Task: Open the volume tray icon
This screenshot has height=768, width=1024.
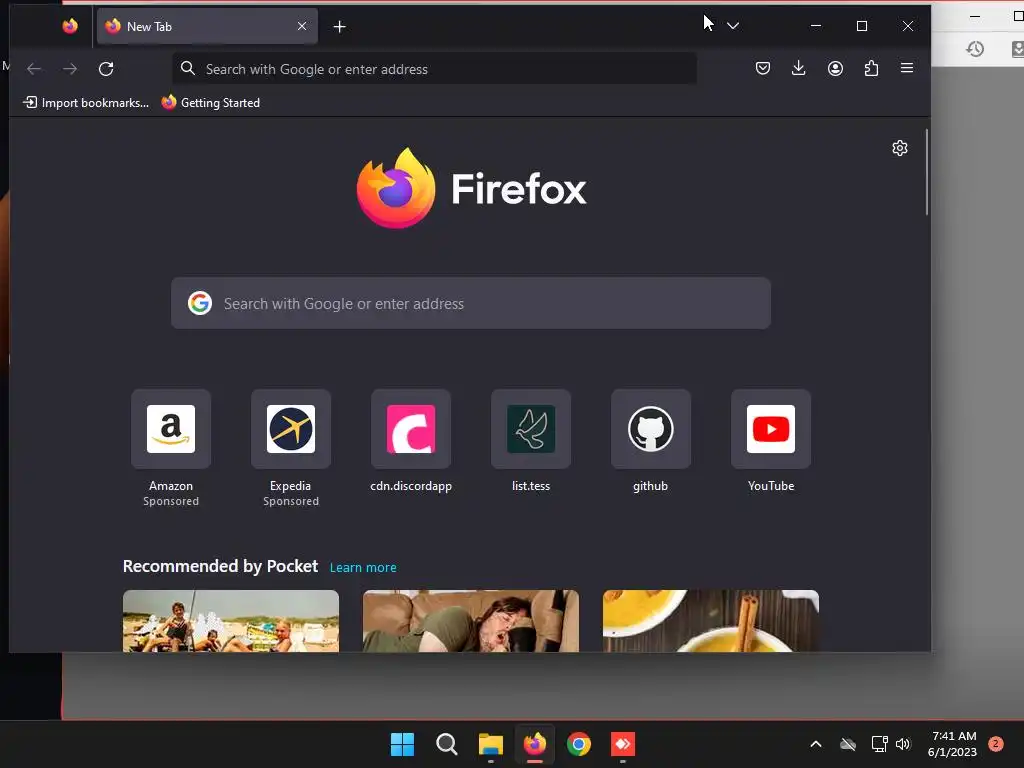Action: (903, 744)
